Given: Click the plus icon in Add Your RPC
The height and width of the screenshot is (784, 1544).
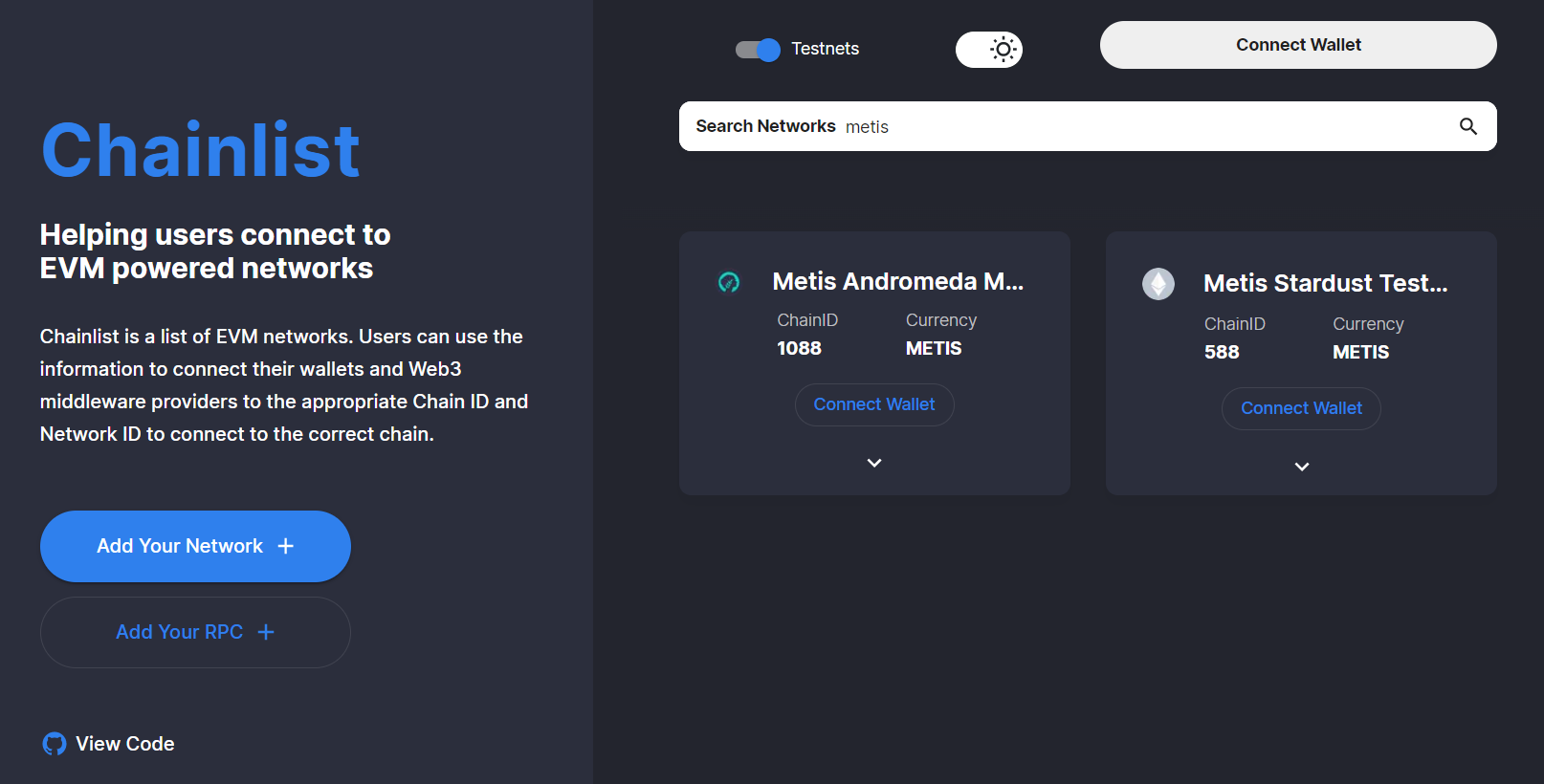Looking at the screenshot, I should pos(266,632).
